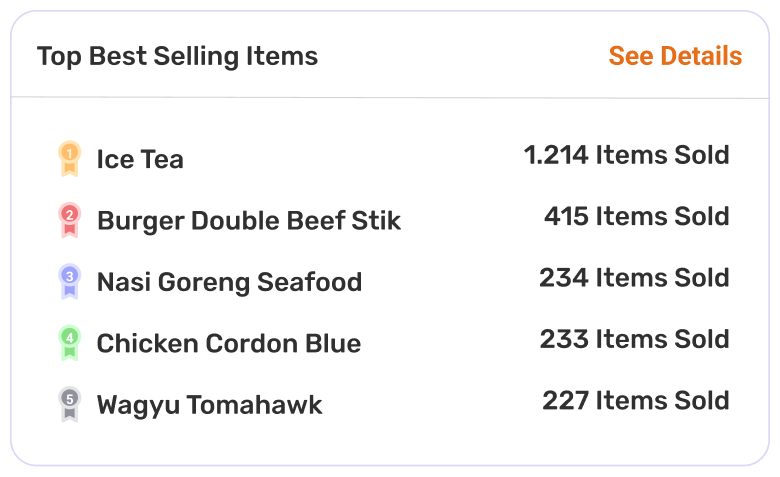Screen dimensions: 780x477
Task: Click the blue third-place medal icon
Action: 69,281
